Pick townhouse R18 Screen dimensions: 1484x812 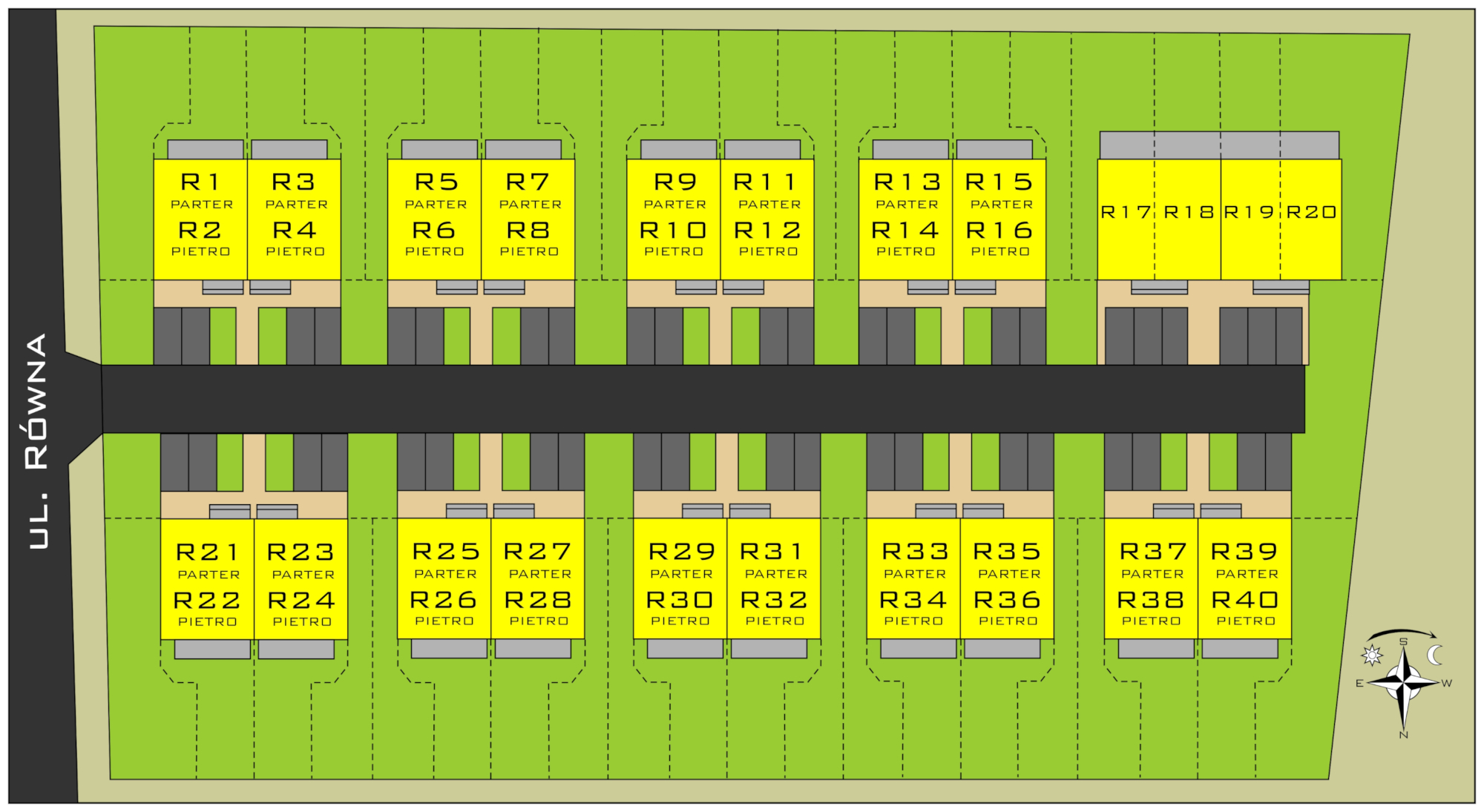pos(1189,212)
